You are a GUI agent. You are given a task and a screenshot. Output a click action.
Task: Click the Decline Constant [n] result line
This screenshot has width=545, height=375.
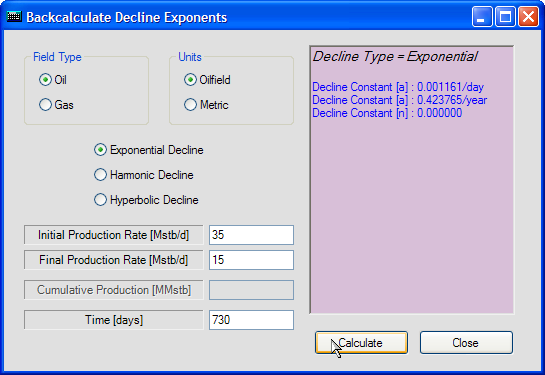pos(387,113)
